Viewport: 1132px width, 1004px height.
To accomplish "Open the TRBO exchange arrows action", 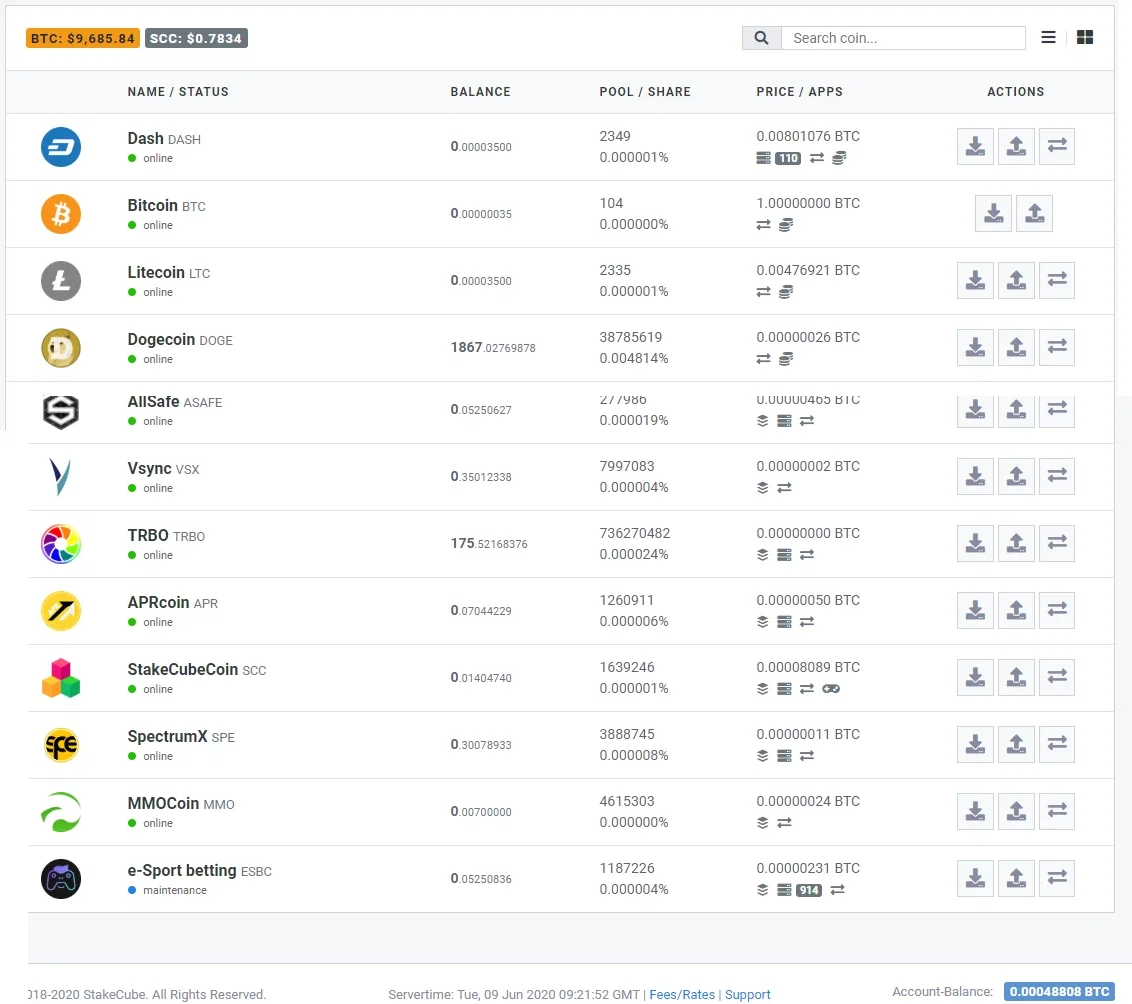I will click(1057, 544).
